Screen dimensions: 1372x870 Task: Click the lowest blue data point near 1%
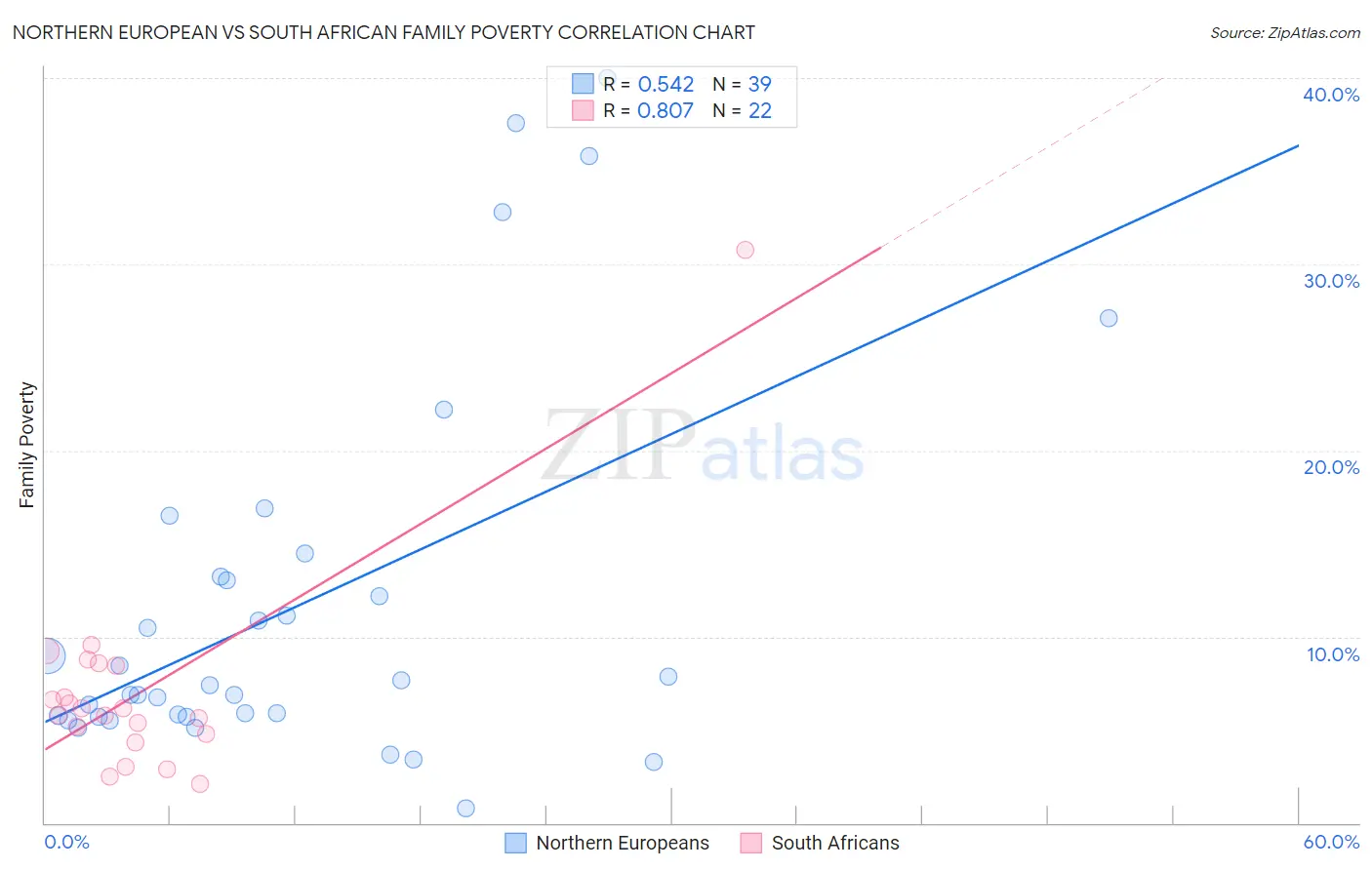(x=466, y=809)
